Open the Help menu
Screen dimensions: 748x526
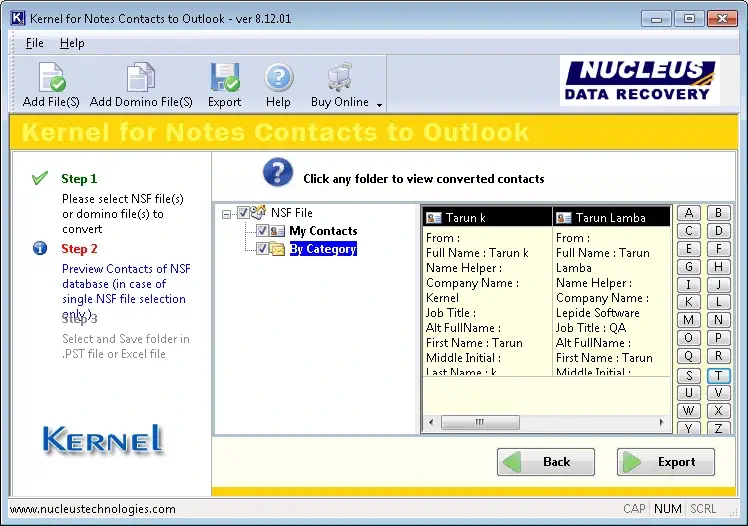tap(72, 43)
